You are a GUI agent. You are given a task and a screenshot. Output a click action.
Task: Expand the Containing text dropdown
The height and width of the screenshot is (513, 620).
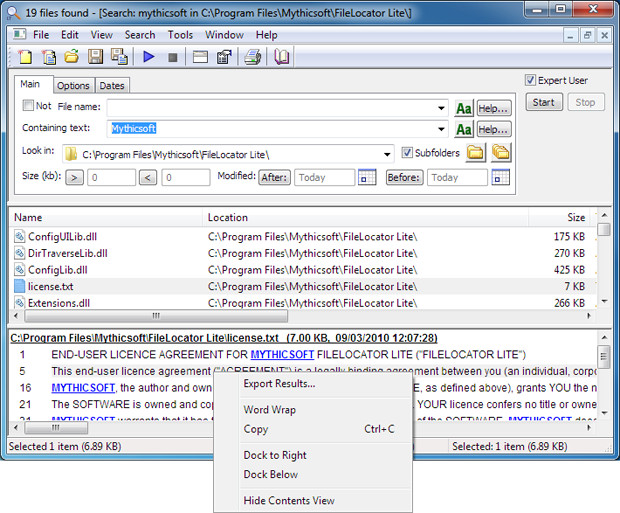tap(441, 129)
